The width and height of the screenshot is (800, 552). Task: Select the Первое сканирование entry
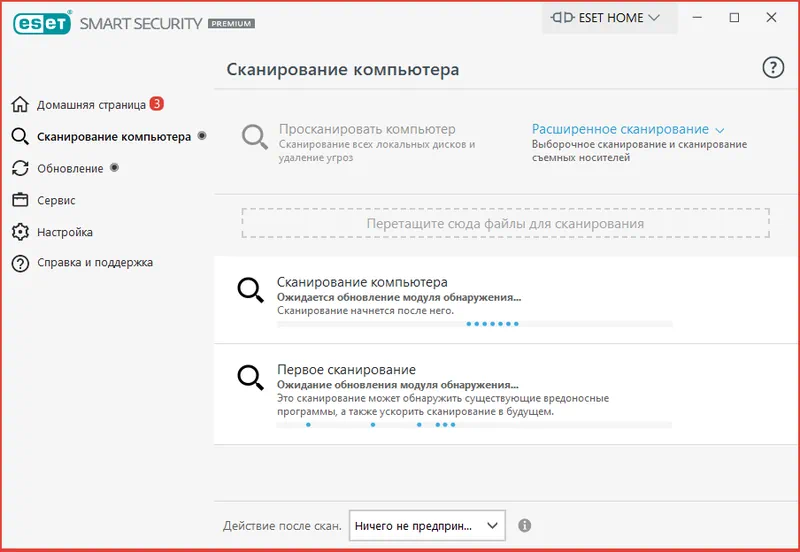pos(507,394)
